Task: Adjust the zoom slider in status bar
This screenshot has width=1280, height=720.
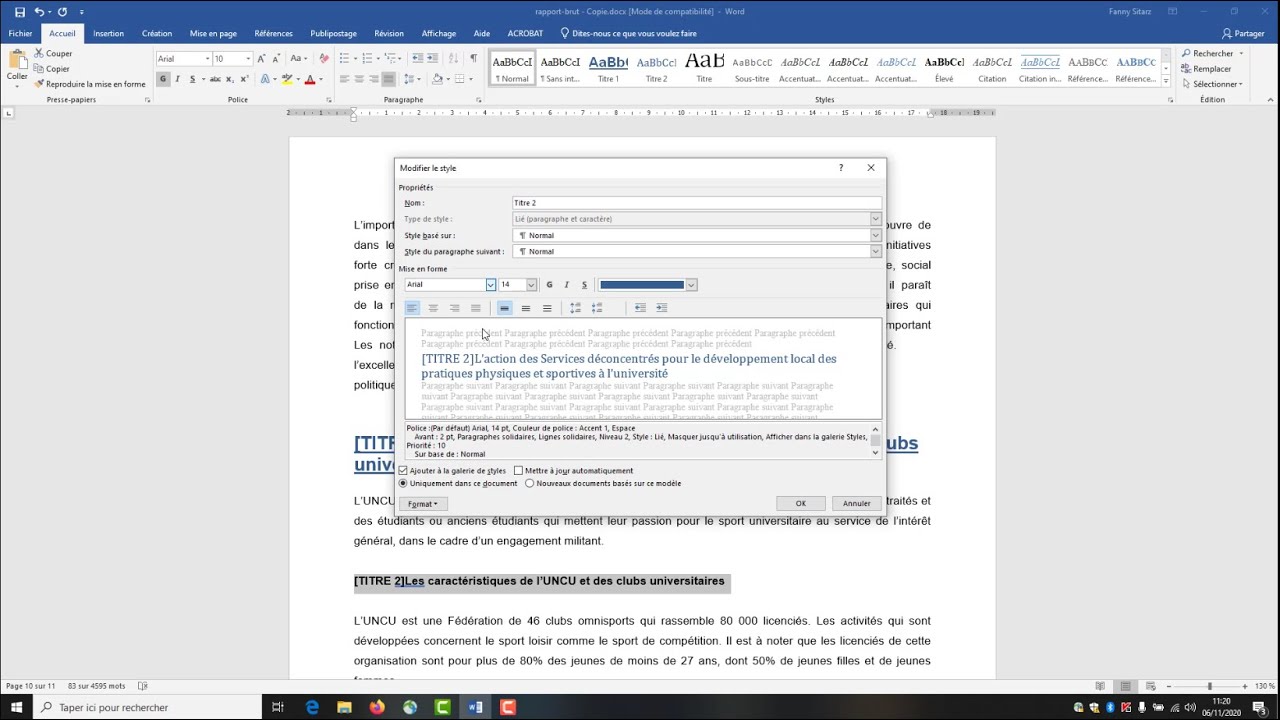Action: [1209, 686]
